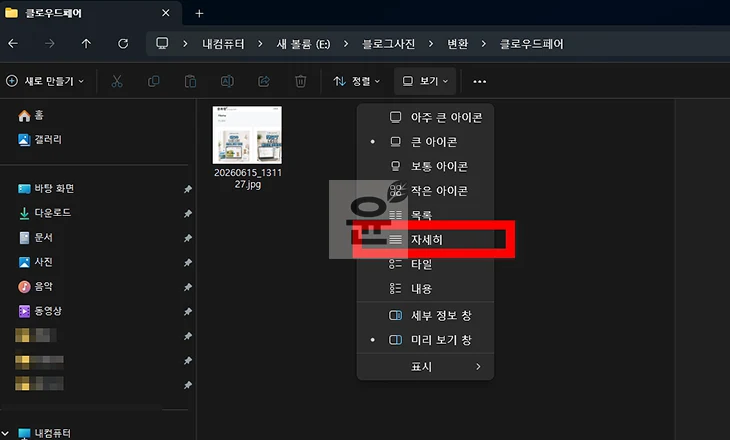Expand chevron after 내컴퓨터 breadcrumb
The width and height of the screenshot is (730, 440).
click(260, 44)
